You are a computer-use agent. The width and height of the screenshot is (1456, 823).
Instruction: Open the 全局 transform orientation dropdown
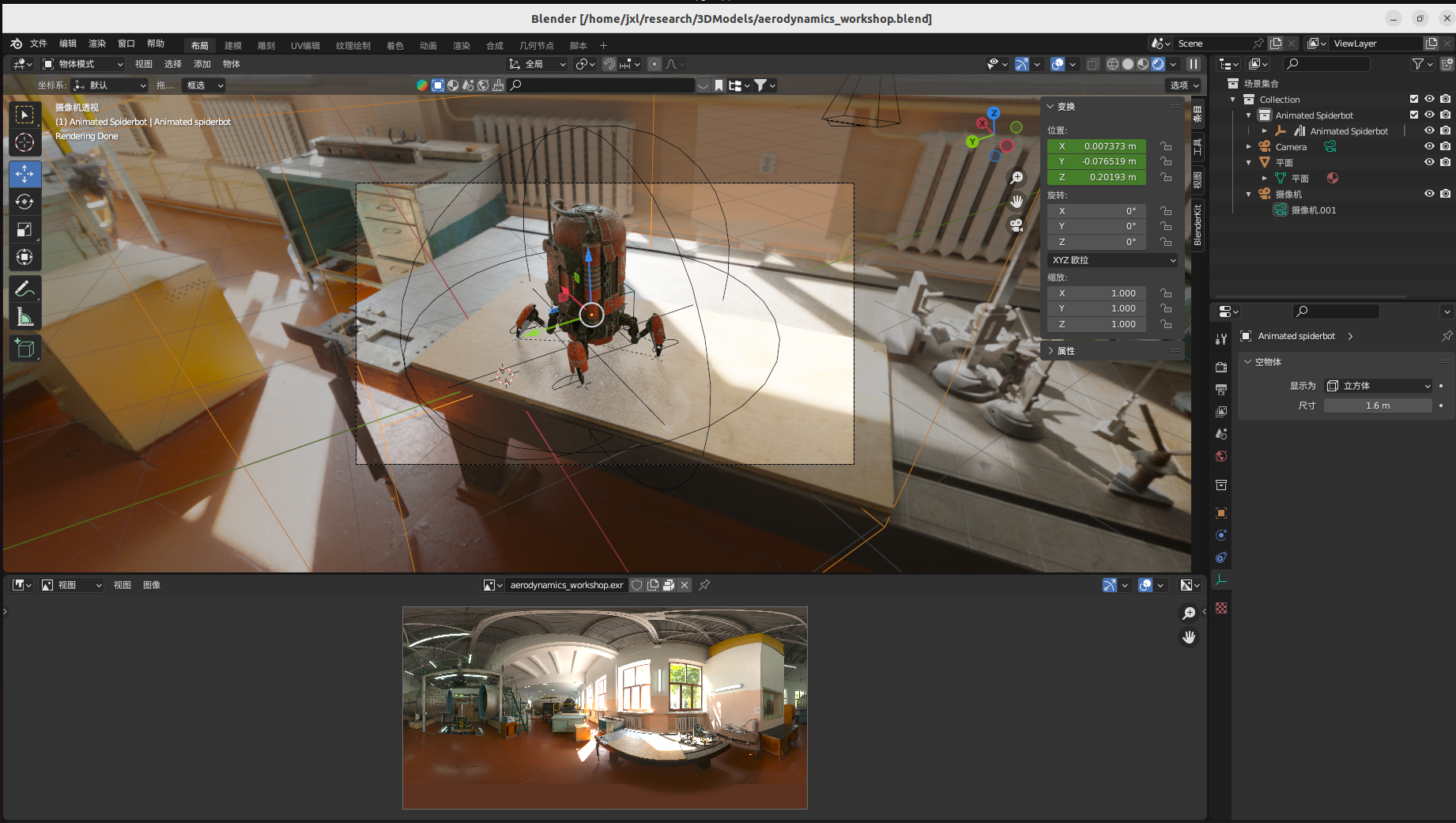(538, 64)
